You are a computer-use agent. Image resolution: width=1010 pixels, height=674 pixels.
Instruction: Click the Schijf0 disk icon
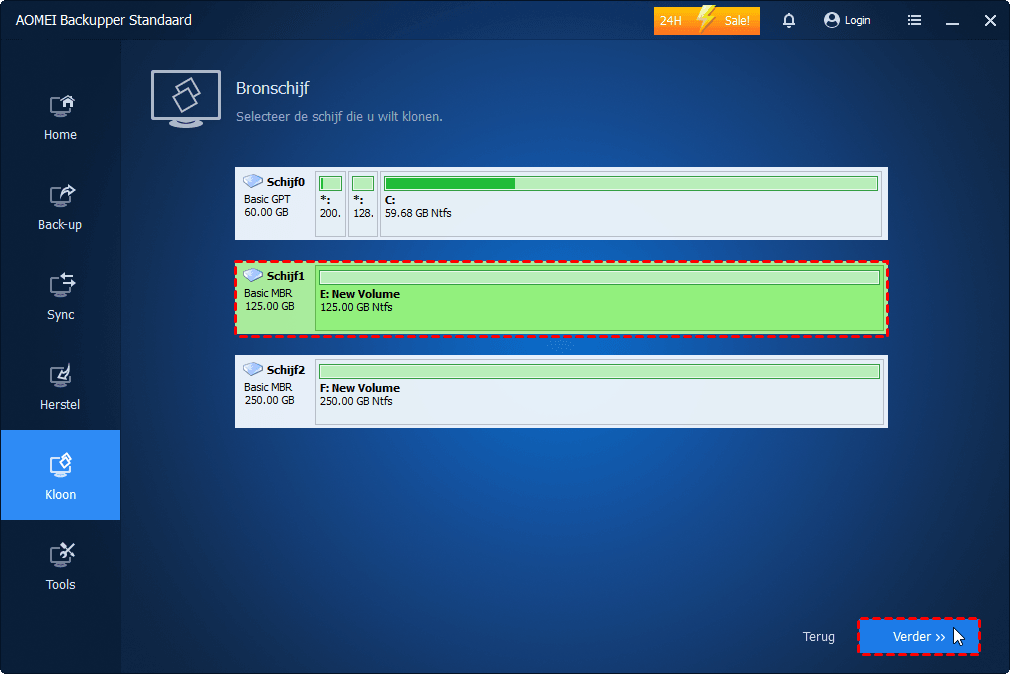(x=252, y=181)
